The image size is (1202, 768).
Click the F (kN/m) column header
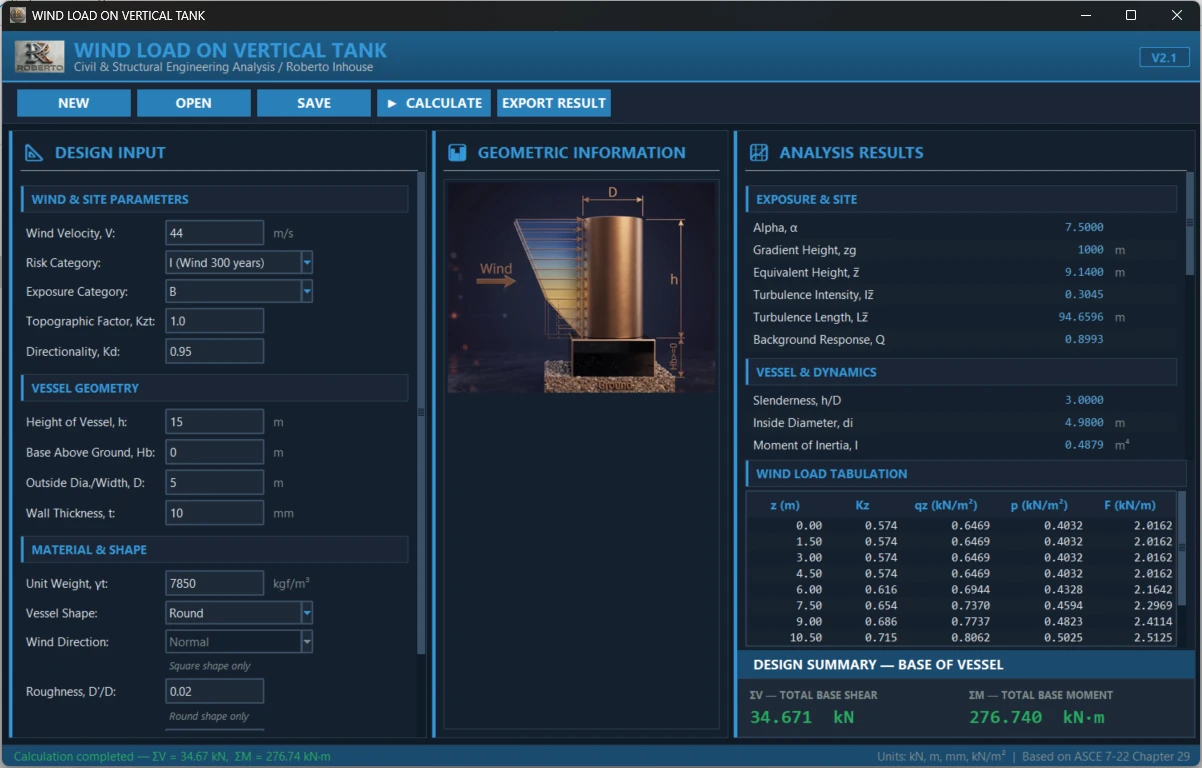1130,505
